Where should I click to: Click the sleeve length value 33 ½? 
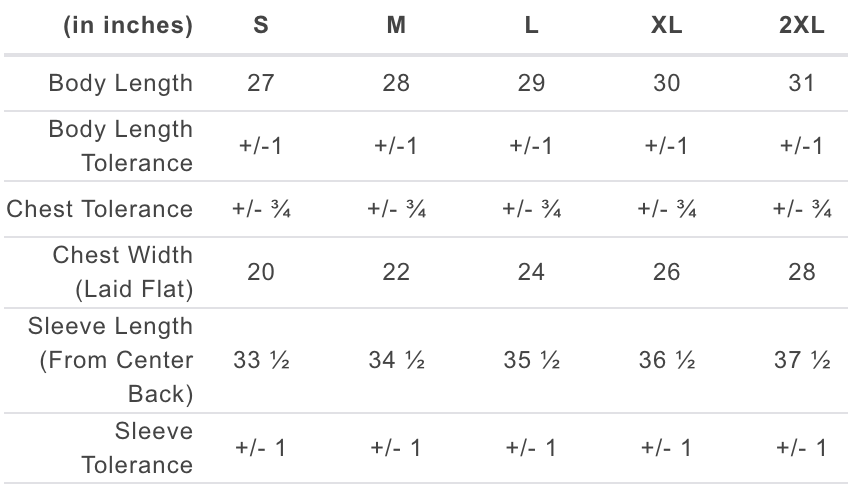(261, 360)
